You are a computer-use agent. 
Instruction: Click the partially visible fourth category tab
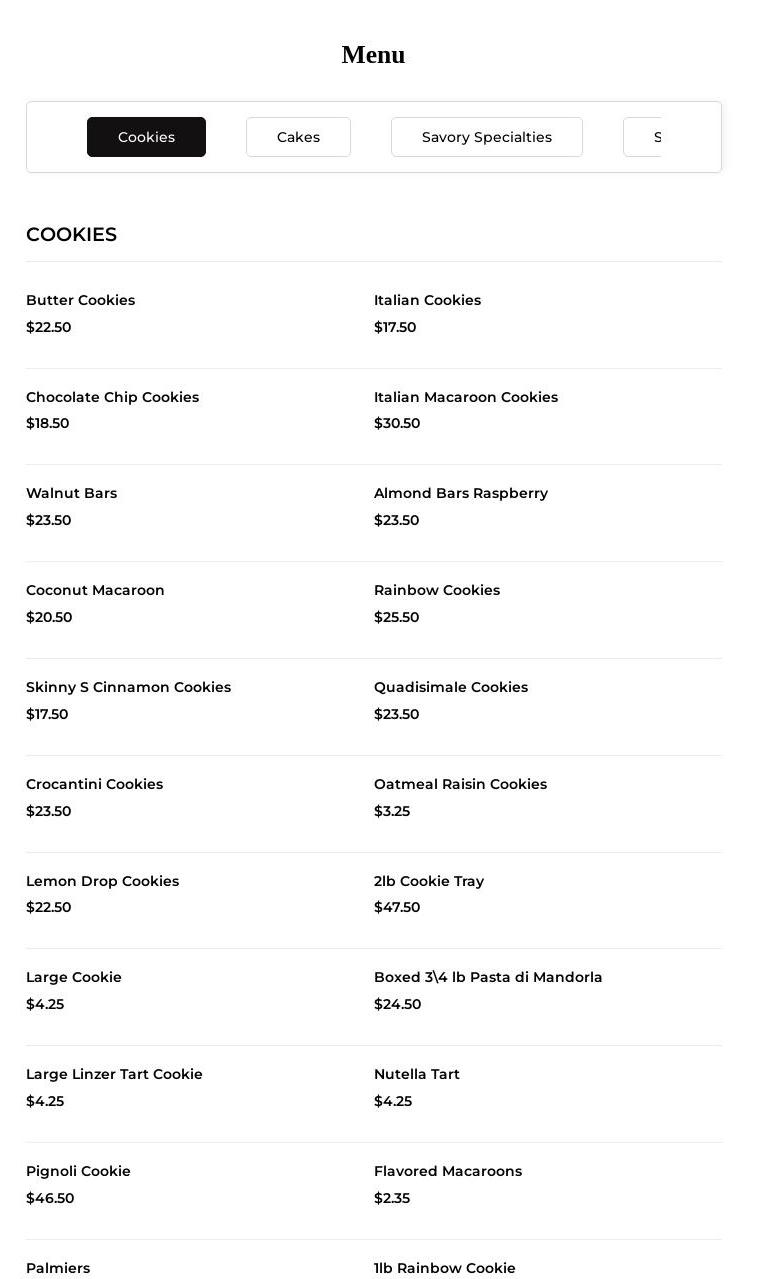pyautogui.click(x=643, y=137)
